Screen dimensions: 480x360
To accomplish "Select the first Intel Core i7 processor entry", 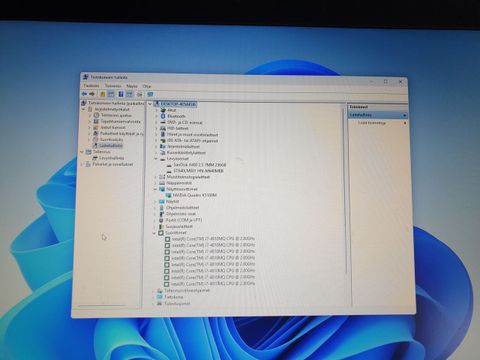I will point(213,239).
